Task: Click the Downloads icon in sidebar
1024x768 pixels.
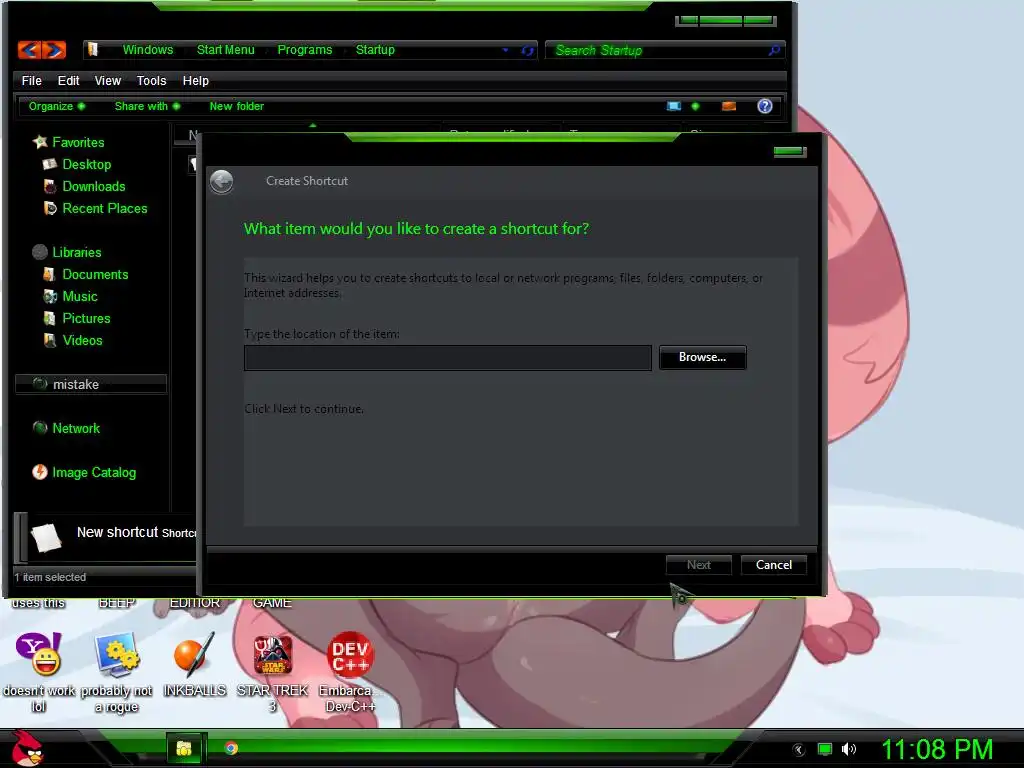Action: click(50, 186)
